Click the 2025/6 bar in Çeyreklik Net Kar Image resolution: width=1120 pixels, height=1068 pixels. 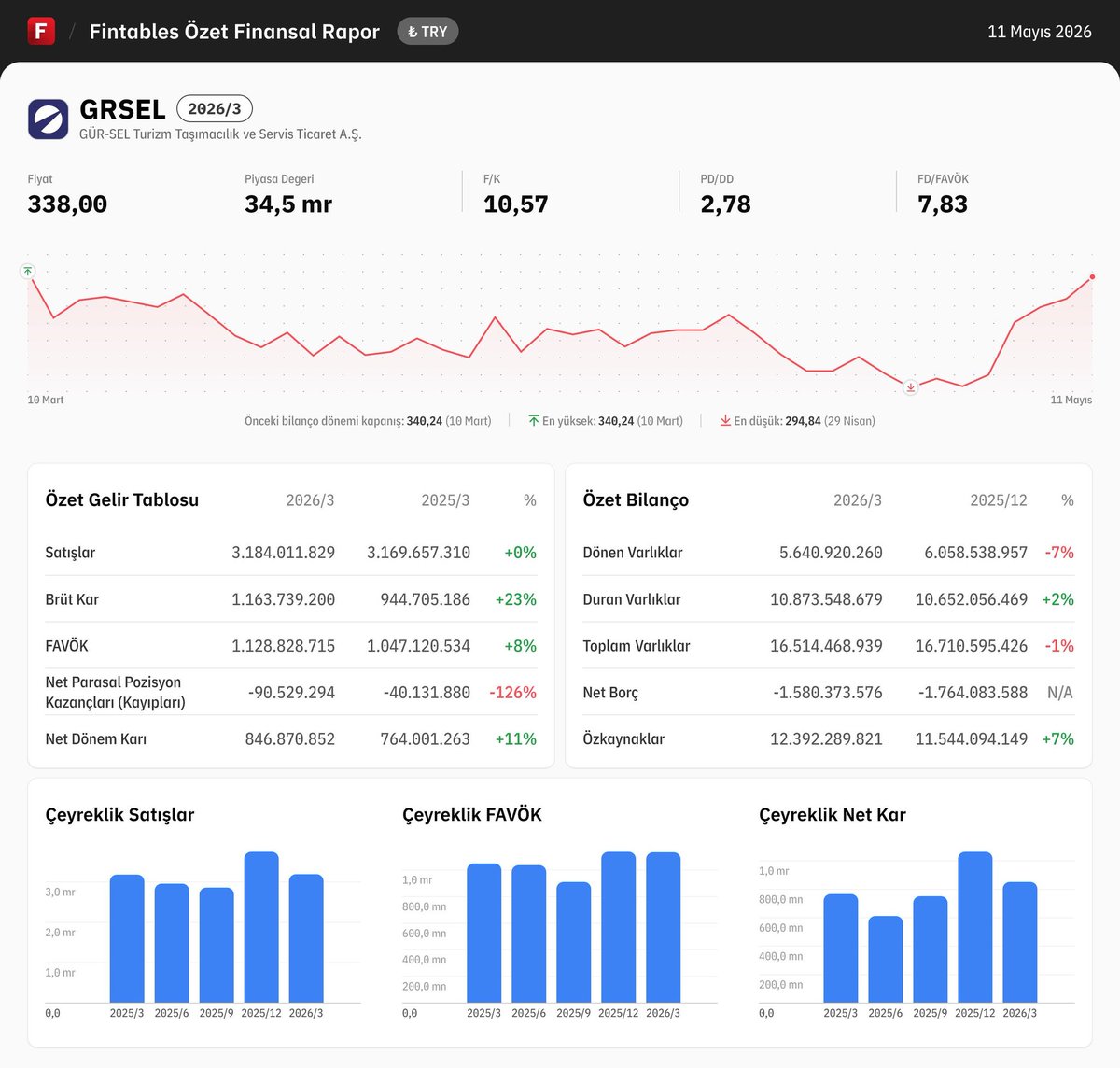pos(886,960)
